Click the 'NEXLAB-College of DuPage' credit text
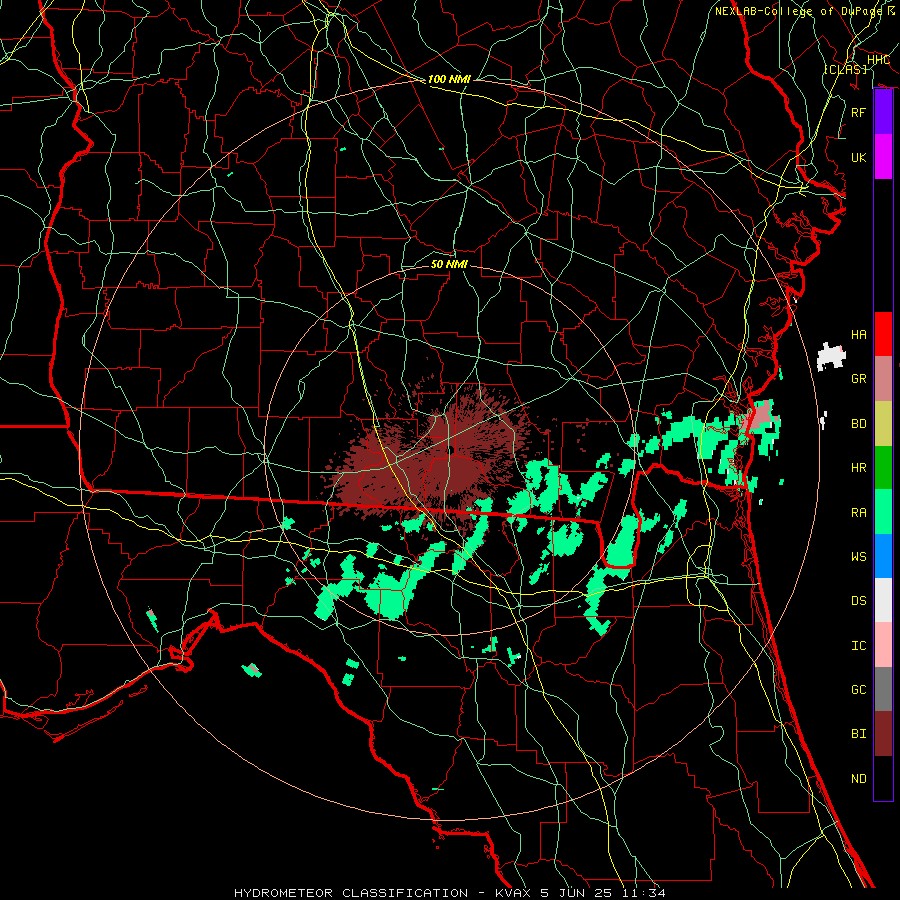The image size is (900, 900). pyautogui.click(x=801, y=11)
